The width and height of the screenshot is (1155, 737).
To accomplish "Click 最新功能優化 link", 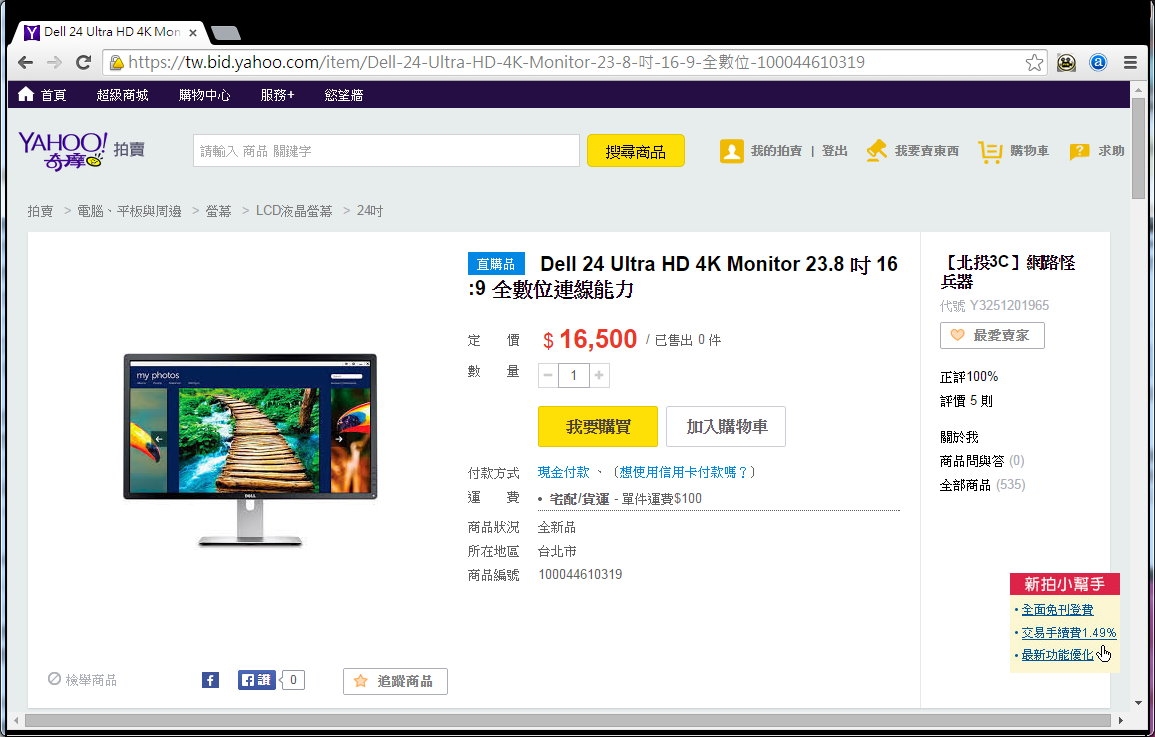I will tap(1057, 655).
